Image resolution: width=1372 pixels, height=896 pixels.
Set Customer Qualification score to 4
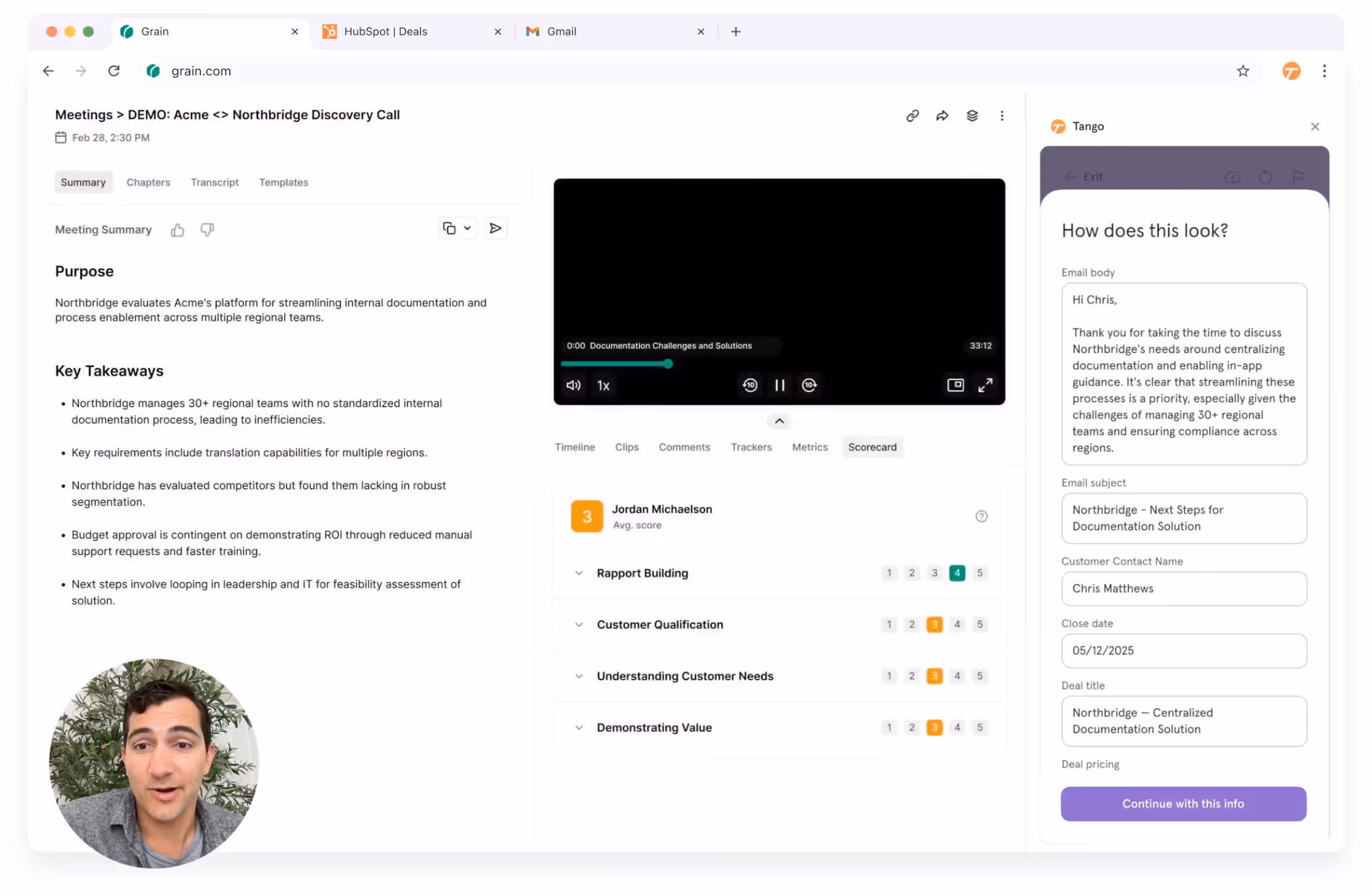tap(957, 625)
